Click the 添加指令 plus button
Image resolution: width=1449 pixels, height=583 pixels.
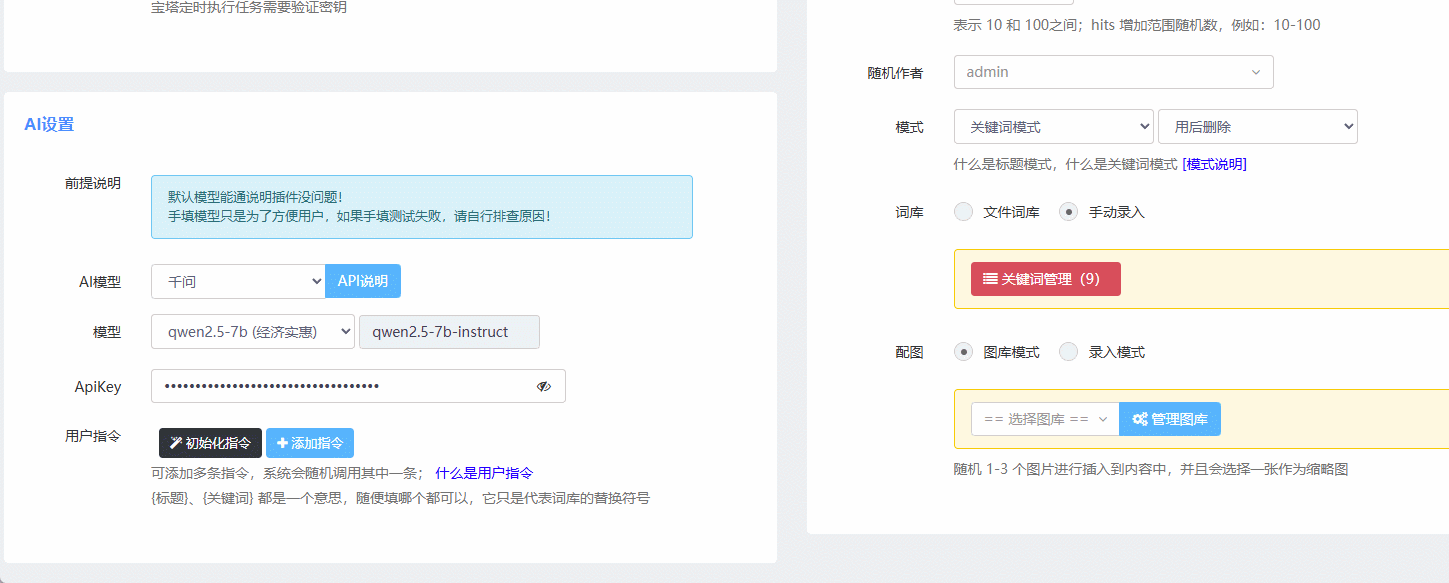310,443
